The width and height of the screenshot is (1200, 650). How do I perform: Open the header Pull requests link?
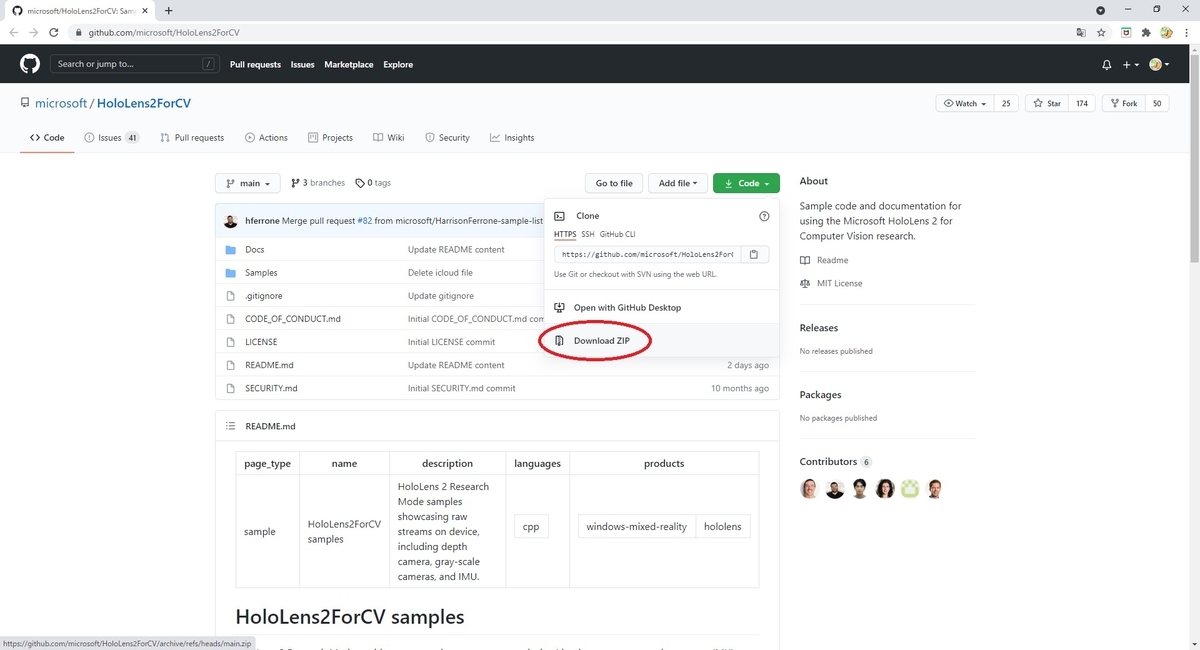click(x=255, y=65)
